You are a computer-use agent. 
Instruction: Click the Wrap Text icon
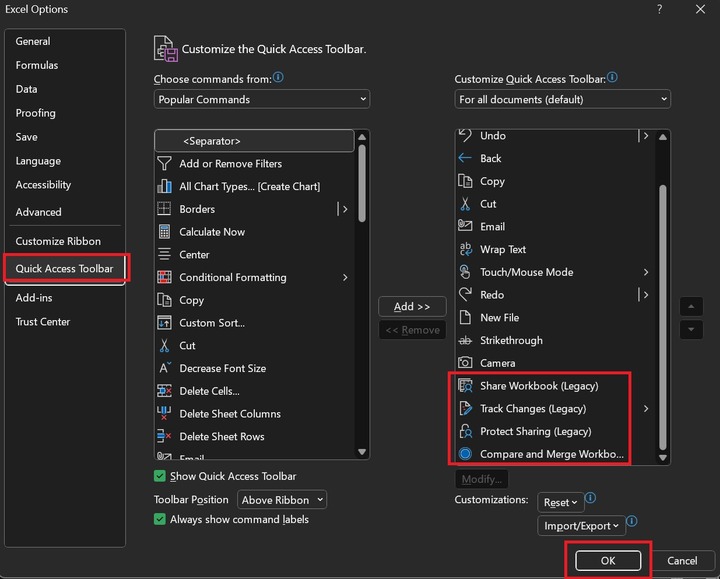pyautogui.click(x=464, y=250)
